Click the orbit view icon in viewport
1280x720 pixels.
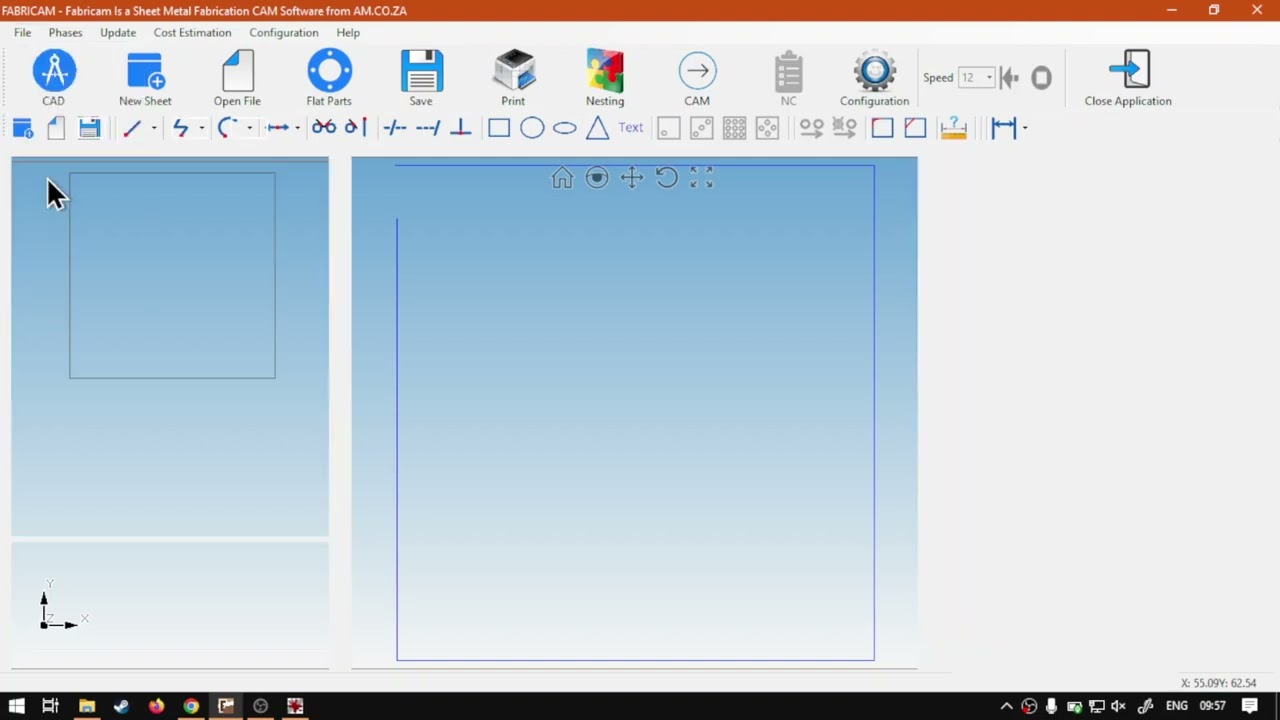point(597,178)
